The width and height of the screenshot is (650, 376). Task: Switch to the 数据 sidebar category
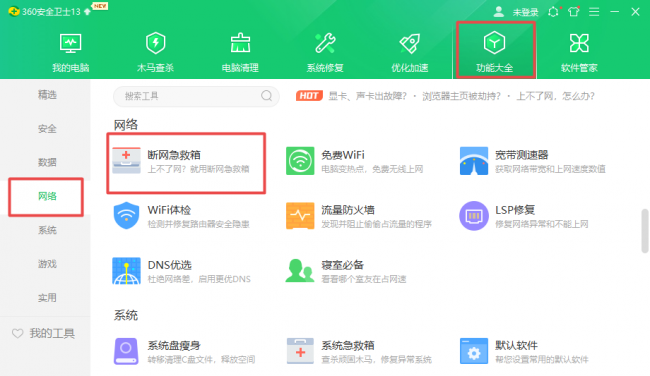(x=47, y=163)
